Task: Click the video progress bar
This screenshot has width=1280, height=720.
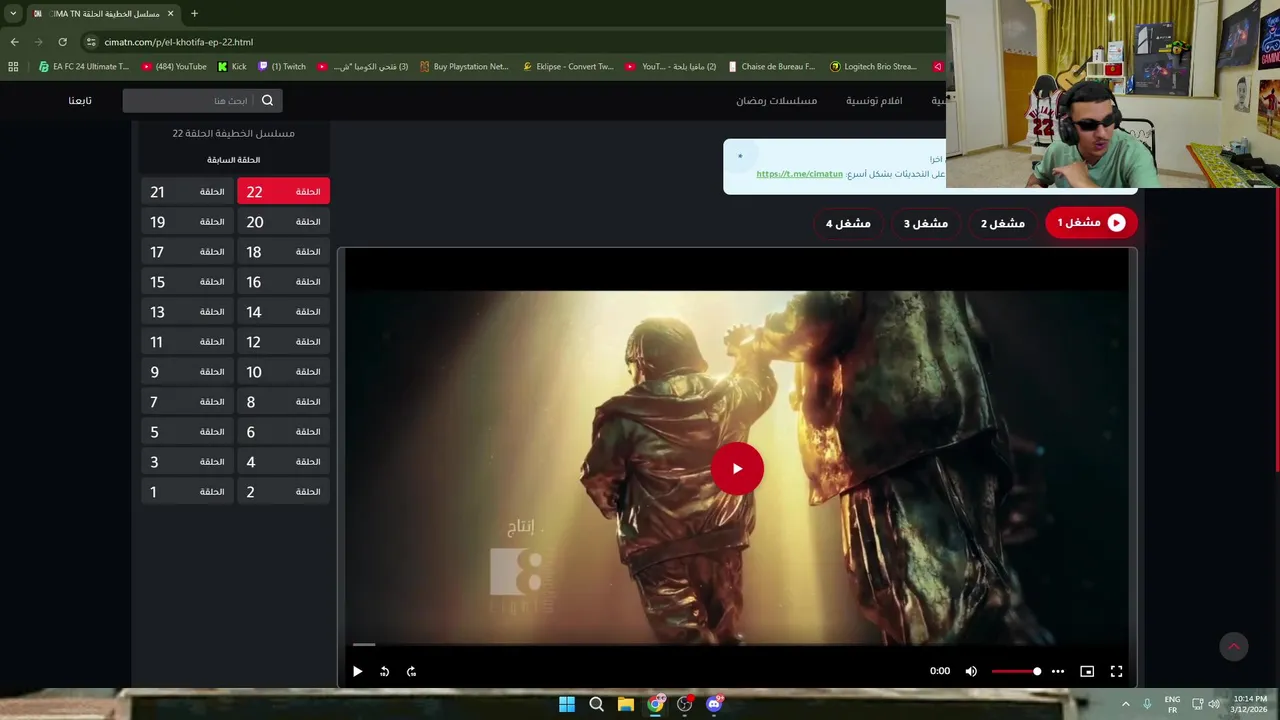Action: tap(737, 645)
